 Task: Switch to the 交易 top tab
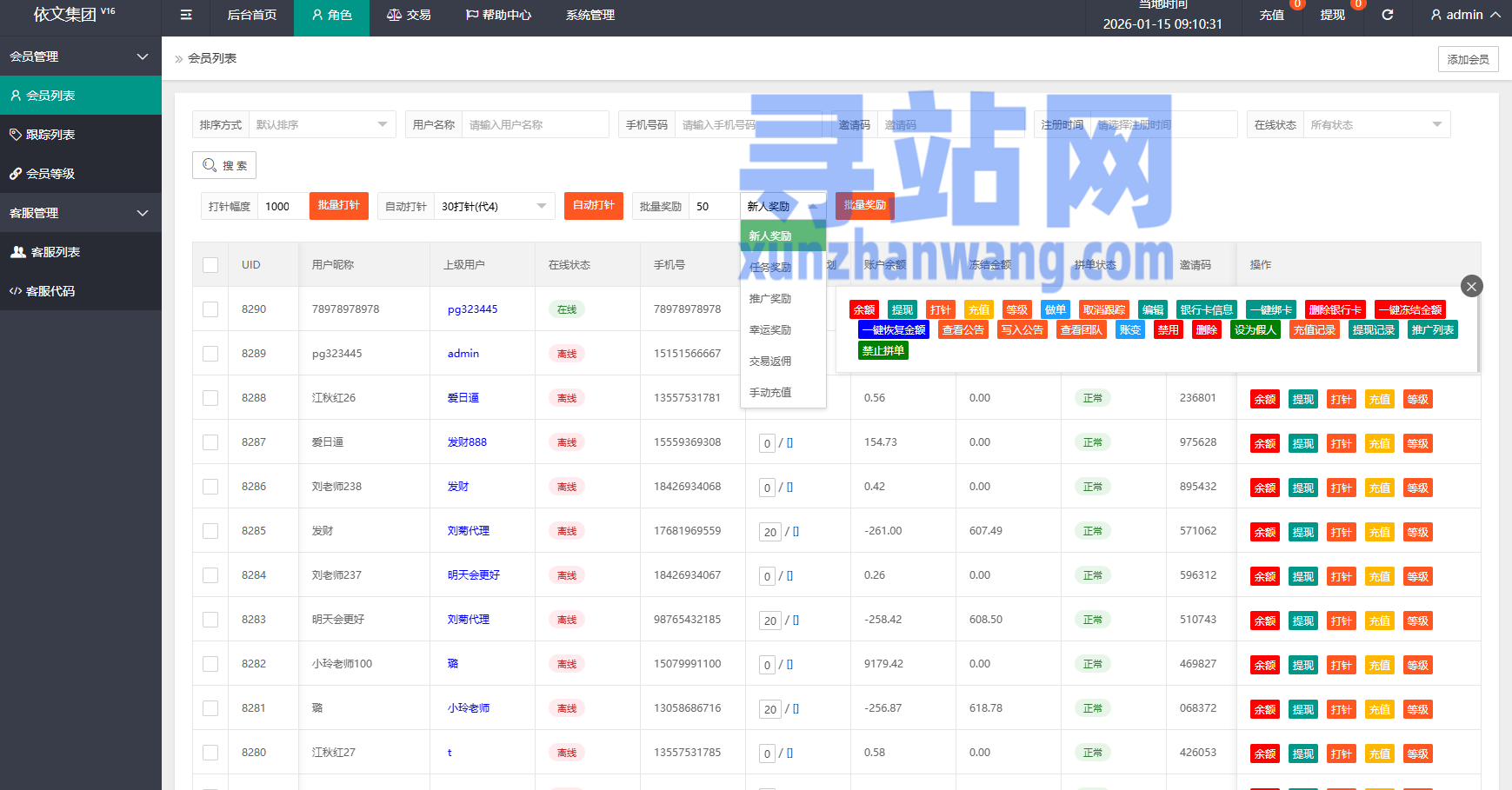pos(409,15)
